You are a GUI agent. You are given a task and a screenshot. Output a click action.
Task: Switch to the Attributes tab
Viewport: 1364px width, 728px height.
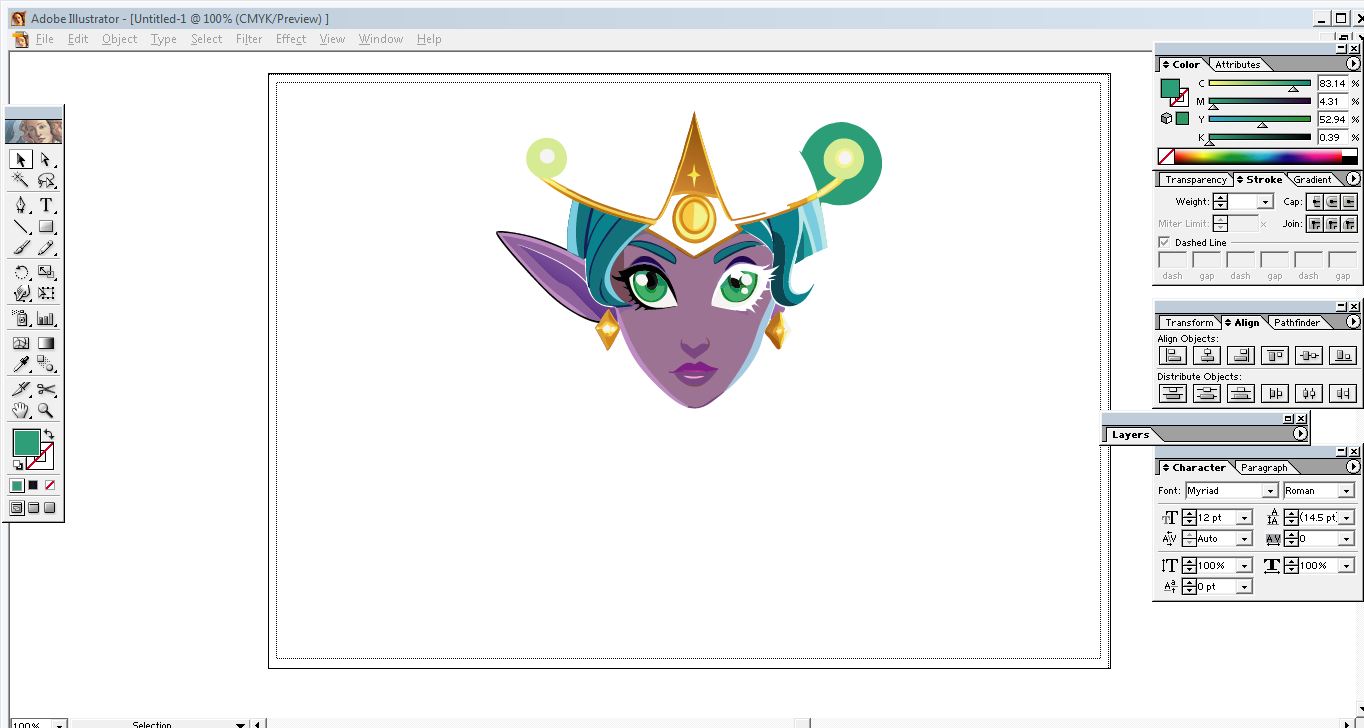tap(1237, 64)
